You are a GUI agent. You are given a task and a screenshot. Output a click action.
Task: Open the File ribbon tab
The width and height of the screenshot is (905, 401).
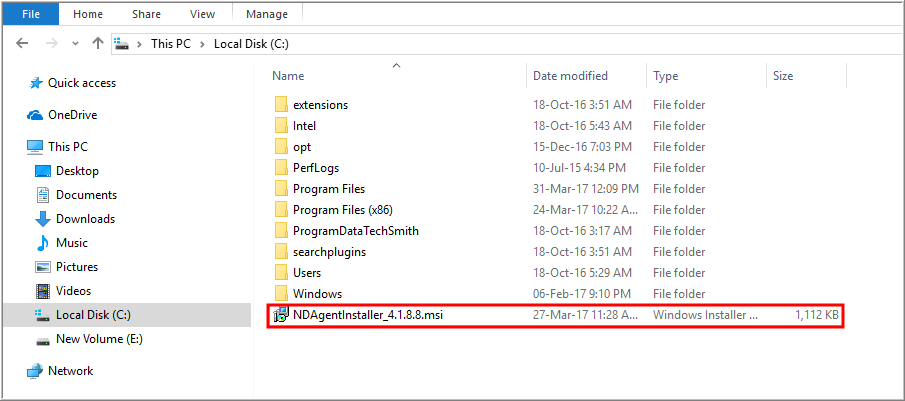coord(31,14)
